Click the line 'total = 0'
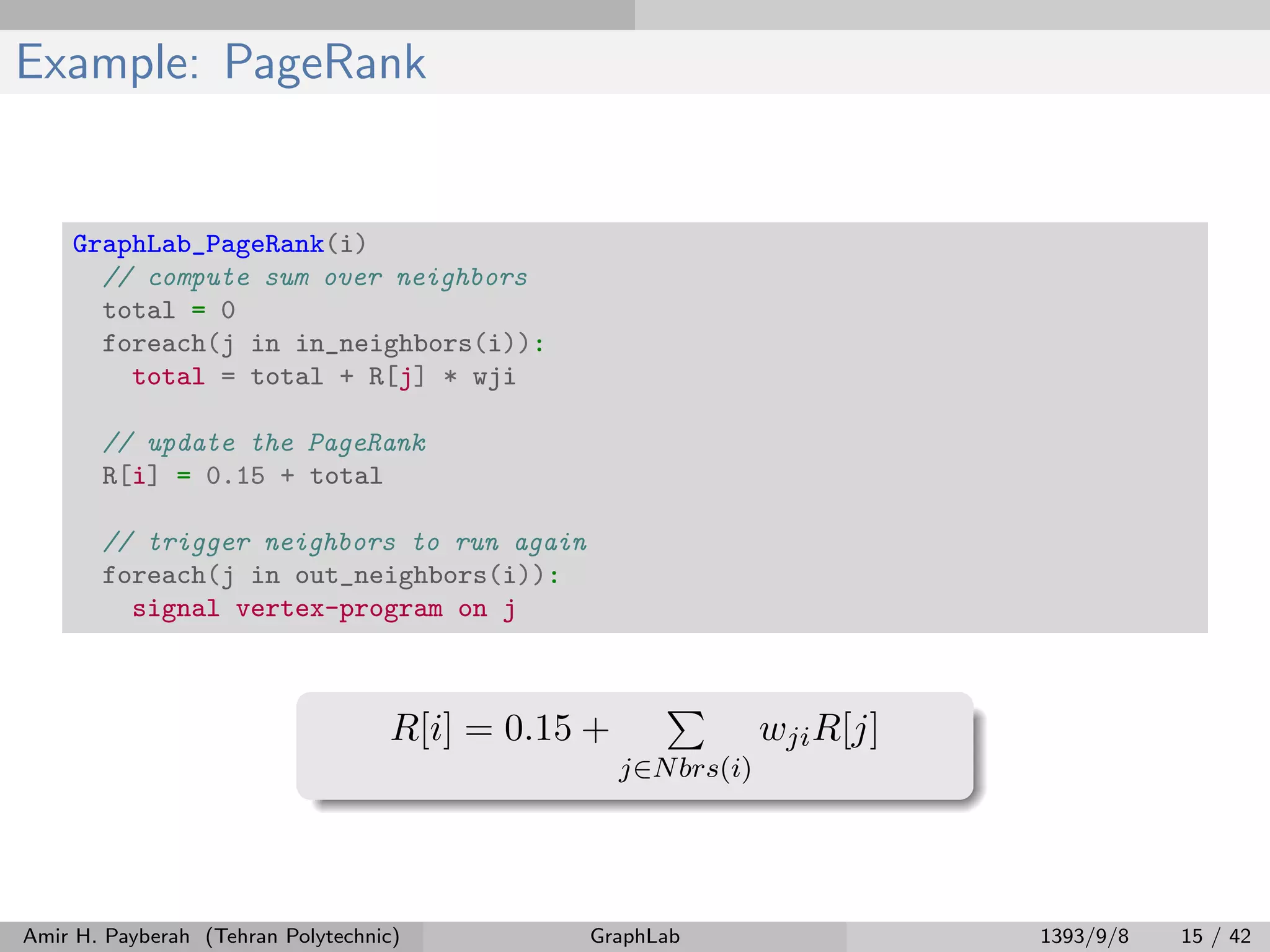This screenshot has width=1270, height=952. 169,311
